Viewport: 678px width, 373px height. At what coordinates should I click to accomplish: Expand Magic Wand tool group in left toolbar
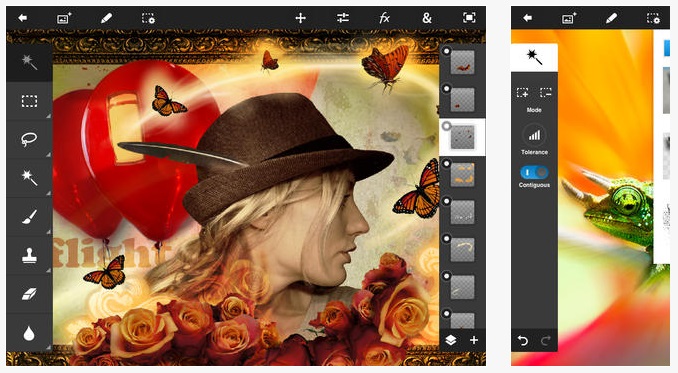(29, 177)
